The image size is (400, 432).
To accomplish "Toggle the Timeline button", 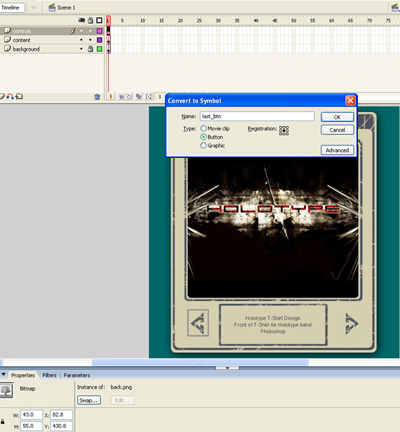I will (12, 7).
